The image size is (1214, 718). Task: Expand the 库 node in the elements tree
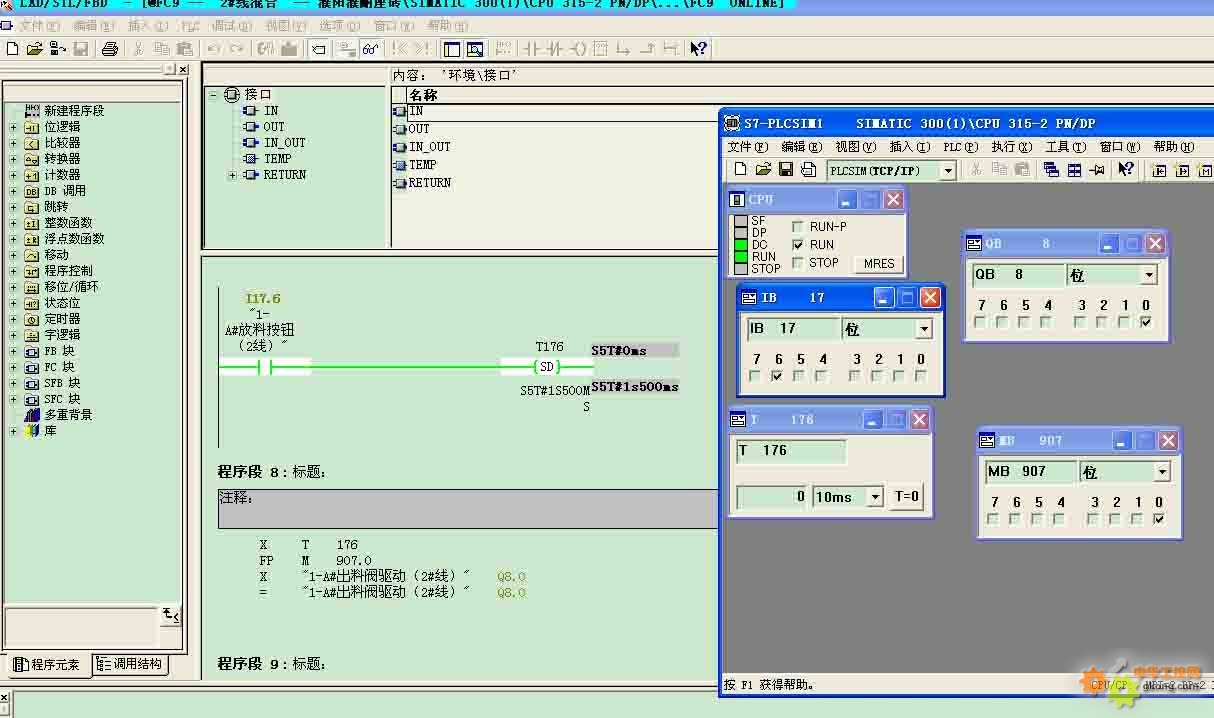coord(13,431)
